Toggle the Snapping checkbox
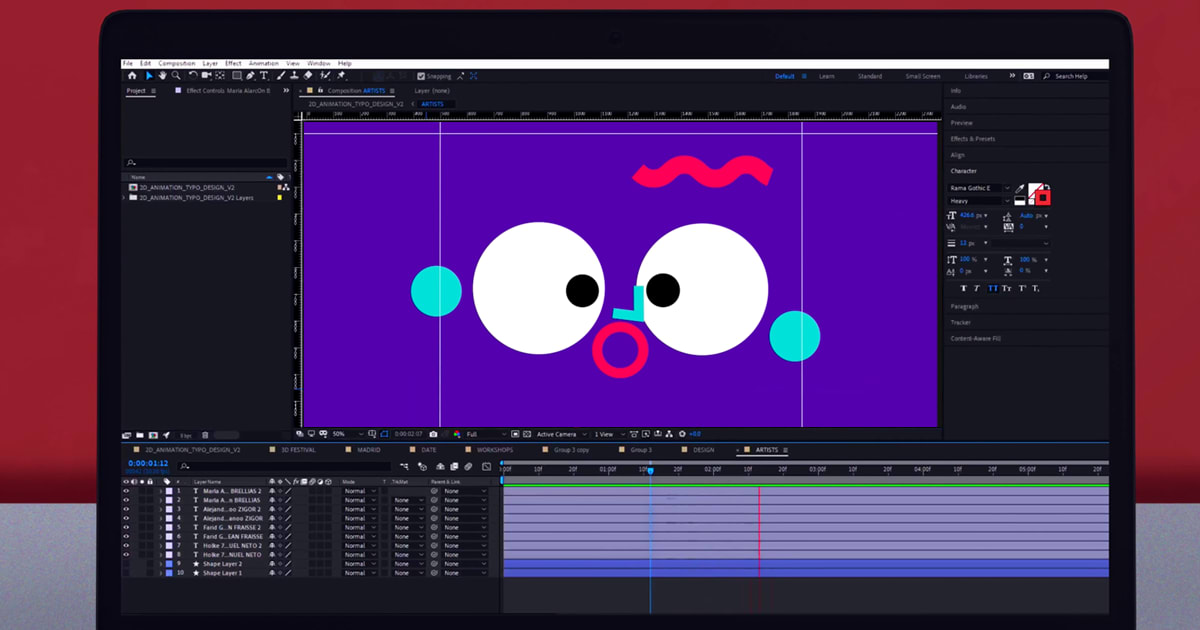The image size is (1200, 630). [x=421, y=75]
